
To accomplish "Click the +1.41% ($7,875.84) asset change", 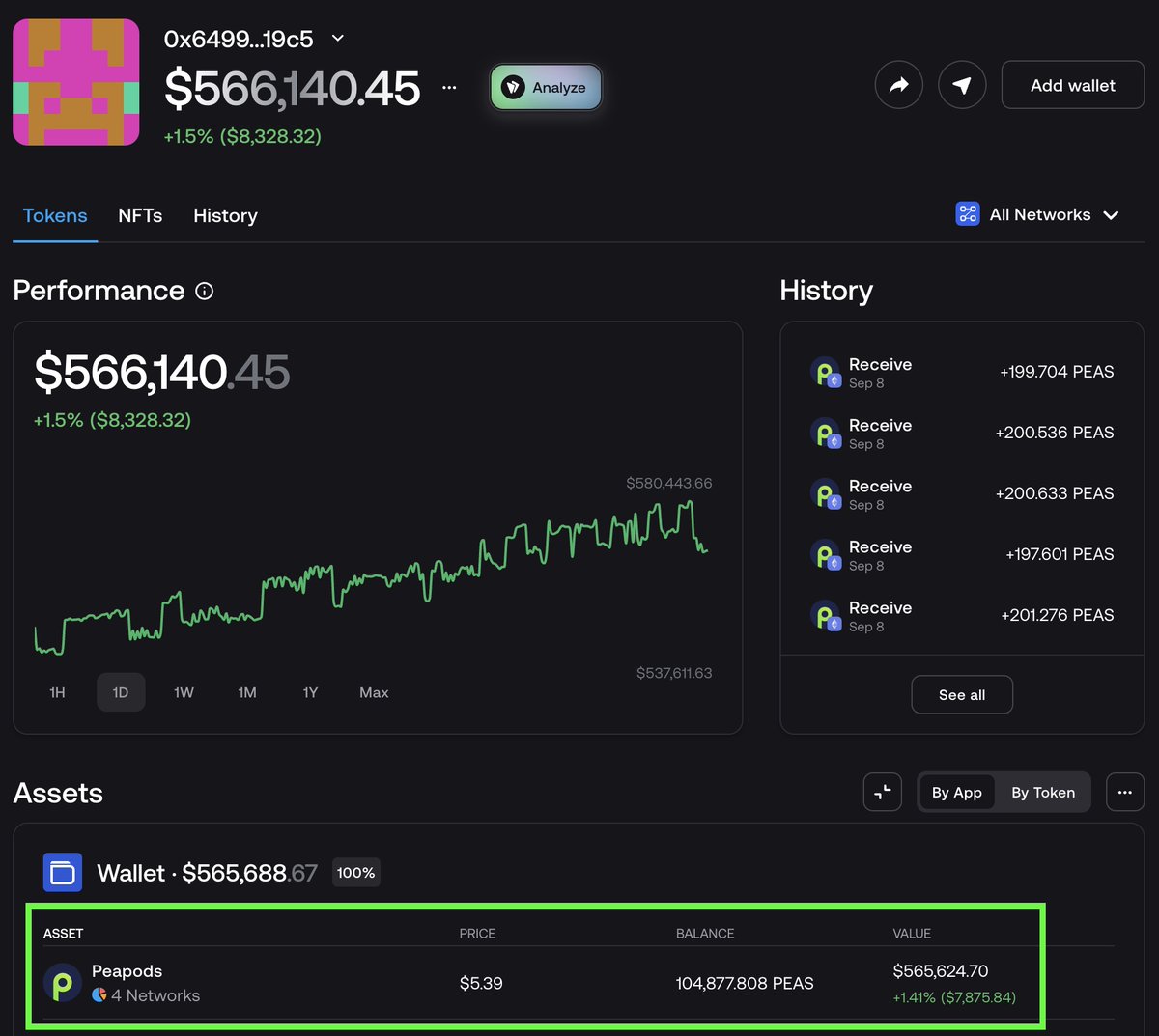I will click(954, 997).
